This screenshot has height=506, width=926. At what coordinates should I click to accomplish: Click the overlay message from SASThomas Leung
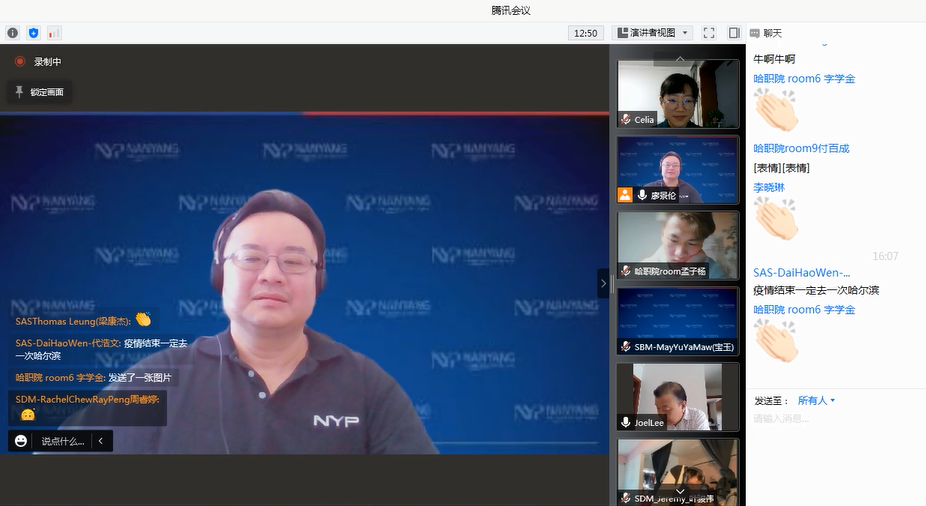[83, 321]
